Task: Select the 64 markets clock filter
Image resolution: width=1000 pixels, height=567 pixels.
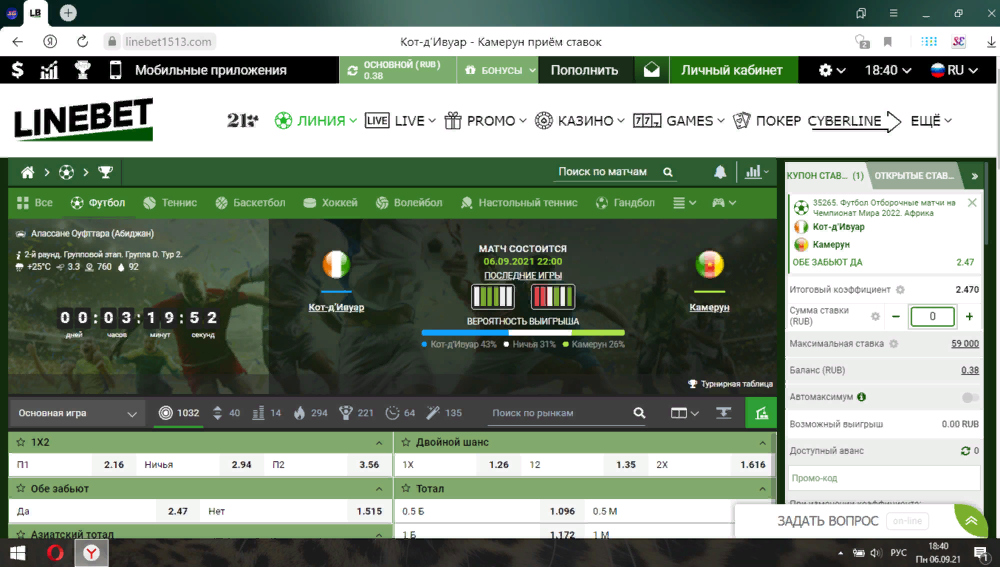Action: 400,413
